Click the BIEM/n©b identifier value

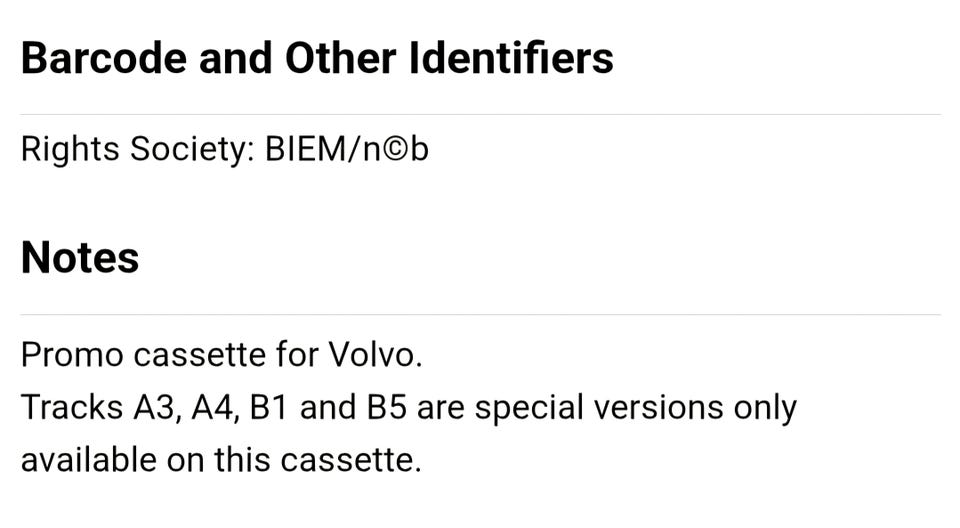coord(347,150)
